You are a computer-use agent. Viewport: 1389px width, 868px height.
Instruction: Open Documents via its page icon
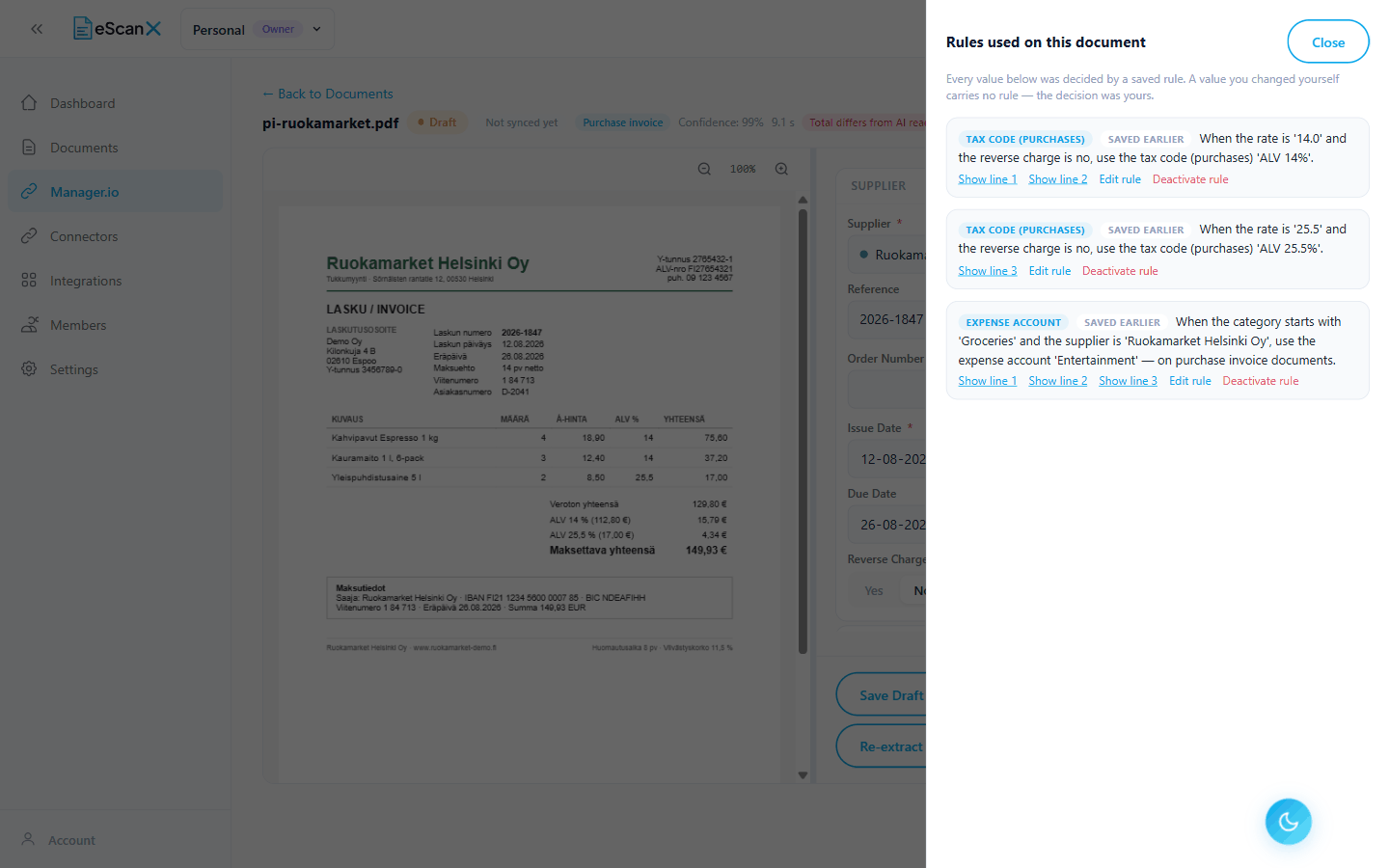(x=29, y=148)
